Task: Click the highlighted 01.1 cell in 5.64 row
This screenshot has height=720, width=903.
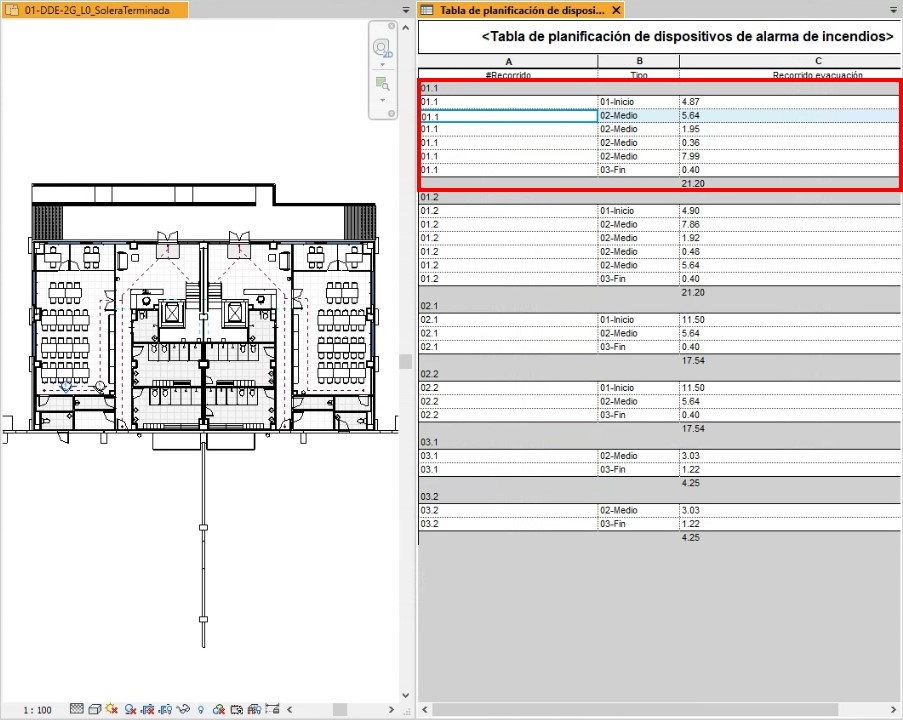Action: click(x=508, y=116)
